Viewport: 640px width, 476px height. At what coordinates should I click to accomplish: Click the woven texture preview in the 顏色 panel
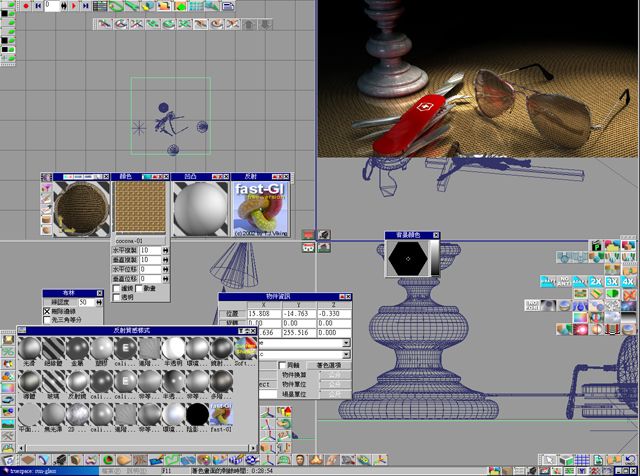coord(138,208)
